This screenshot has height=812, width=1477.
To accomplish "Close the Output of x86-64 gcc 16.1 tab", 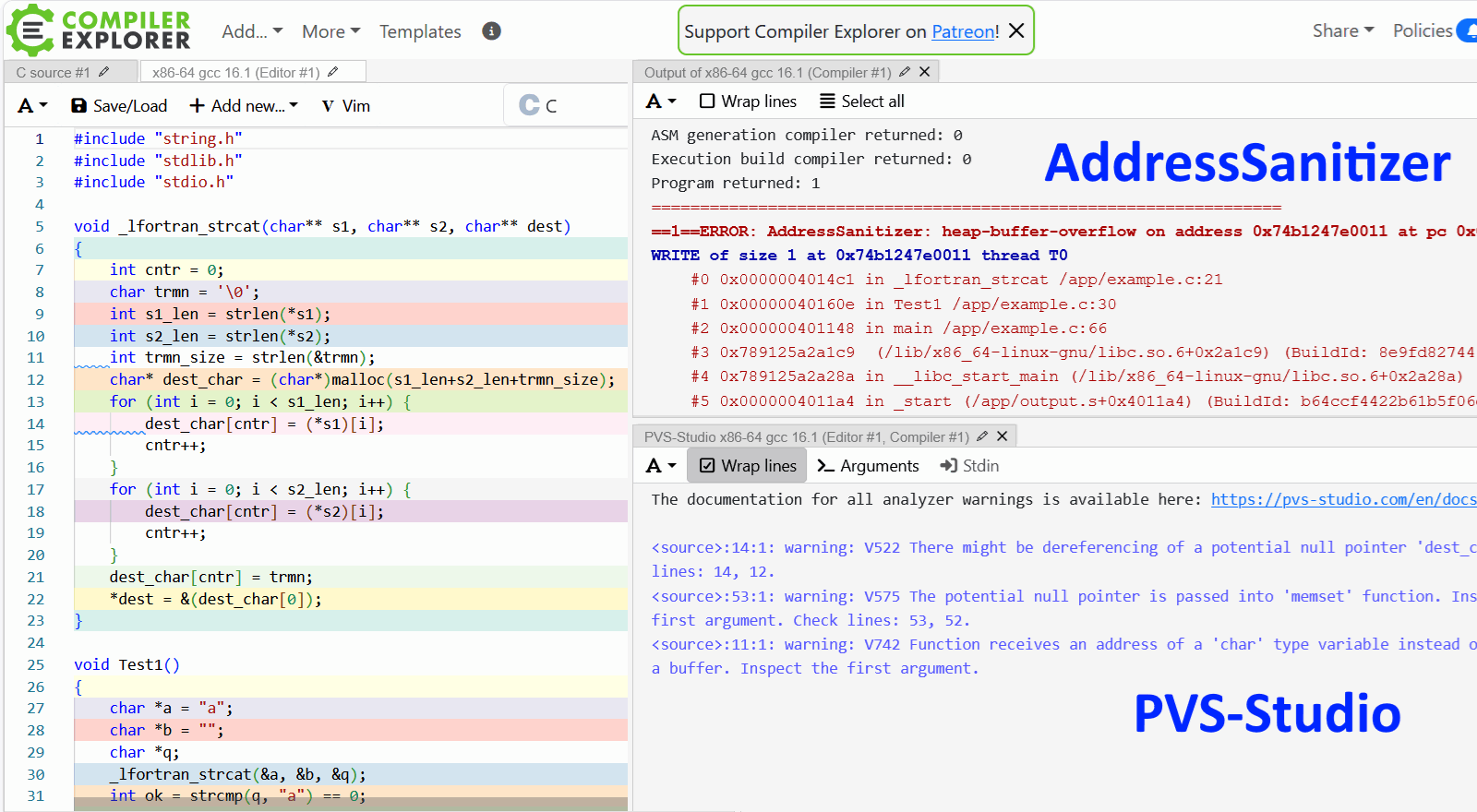I will [x=924, y=72].
